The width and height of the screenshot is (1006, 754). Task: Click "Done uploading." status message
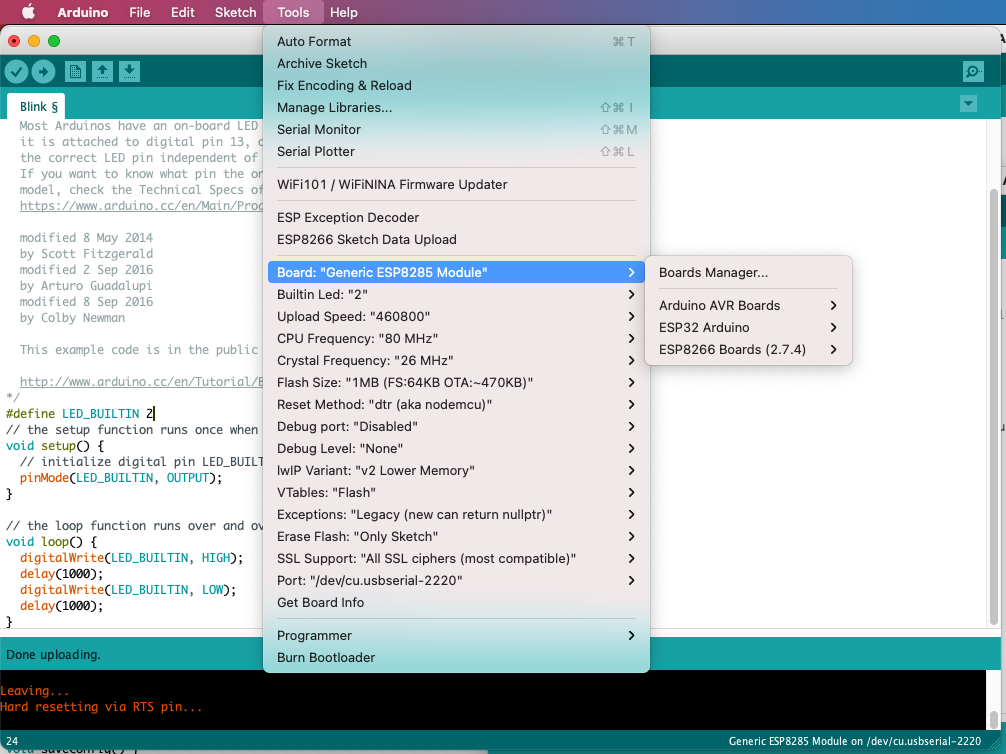53,655
